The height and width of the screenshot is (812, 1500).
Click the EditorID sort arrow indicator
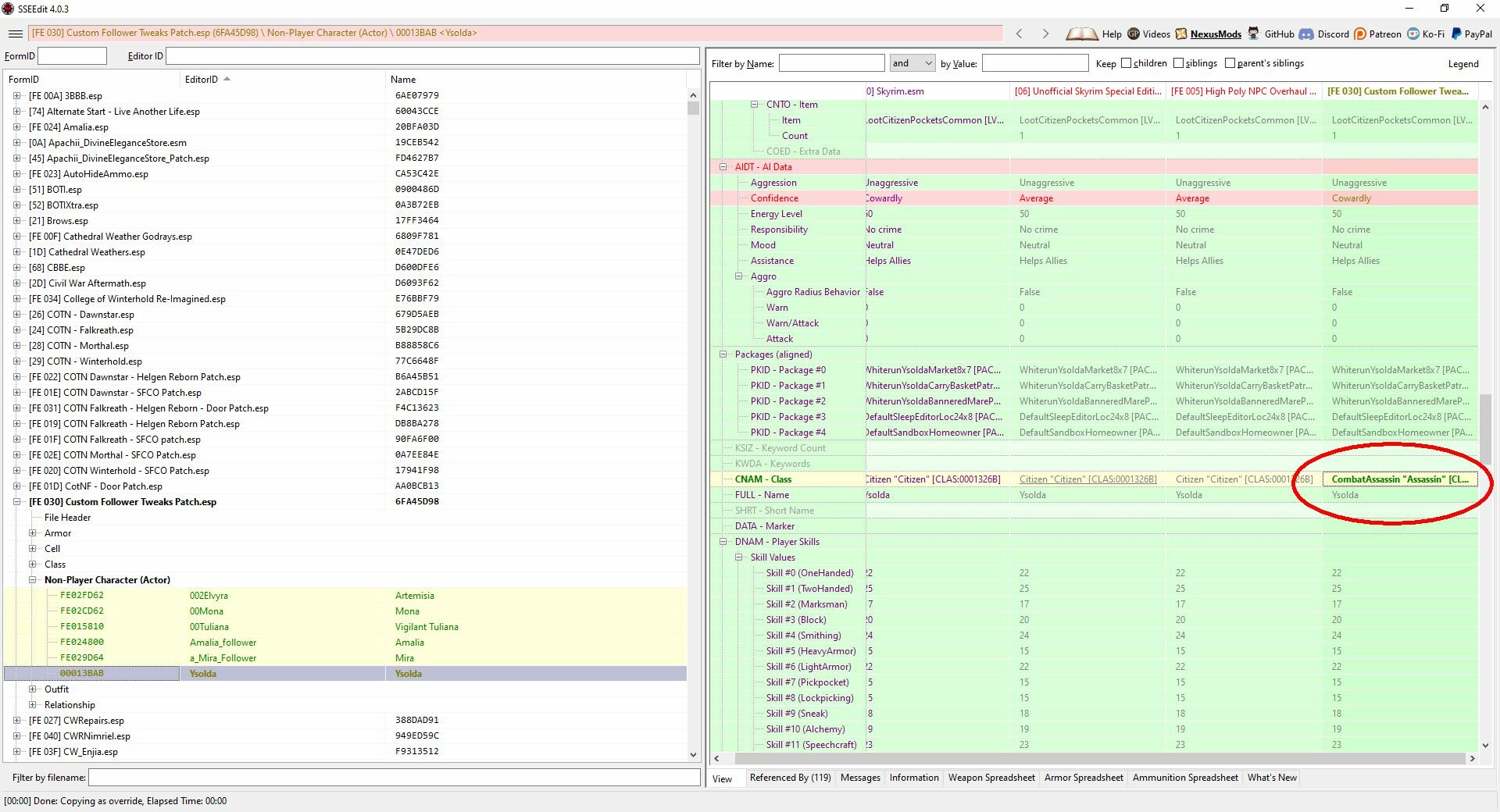coord(227,79)
